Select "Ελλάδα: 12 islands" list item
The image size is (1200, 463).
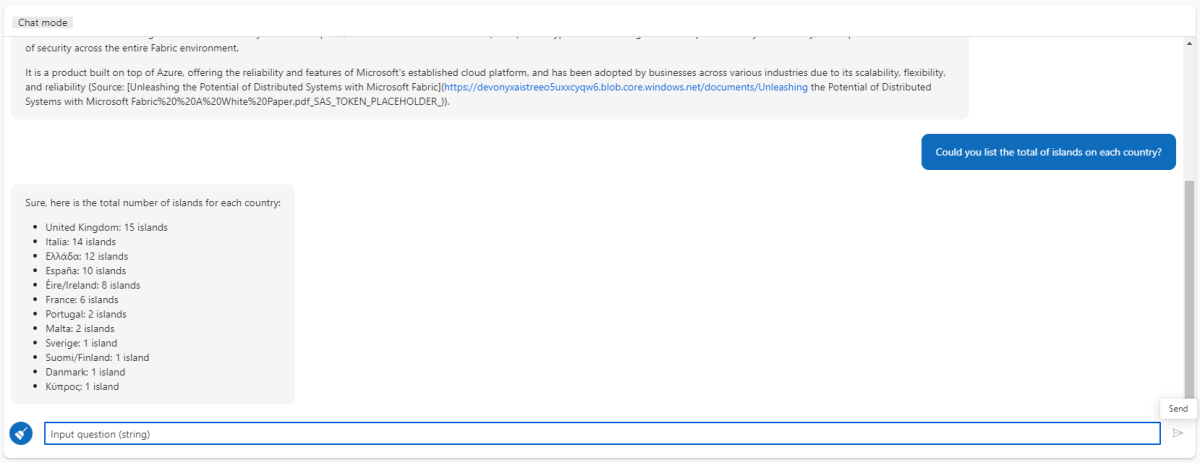(85, 256)
